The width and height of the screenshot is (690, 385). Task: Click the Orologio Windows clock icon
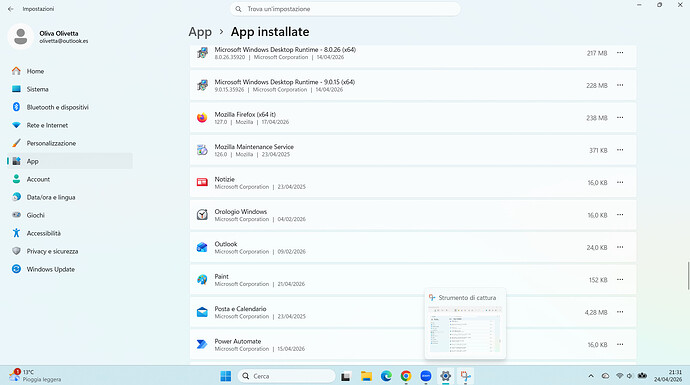coord(202,215)
